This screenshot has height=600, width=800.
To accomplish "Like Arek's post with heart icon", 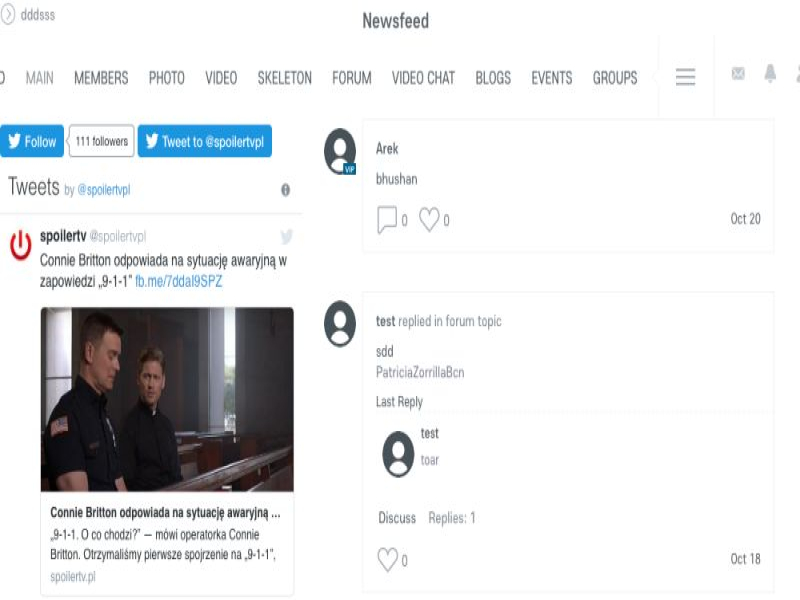I will (429, 220).
